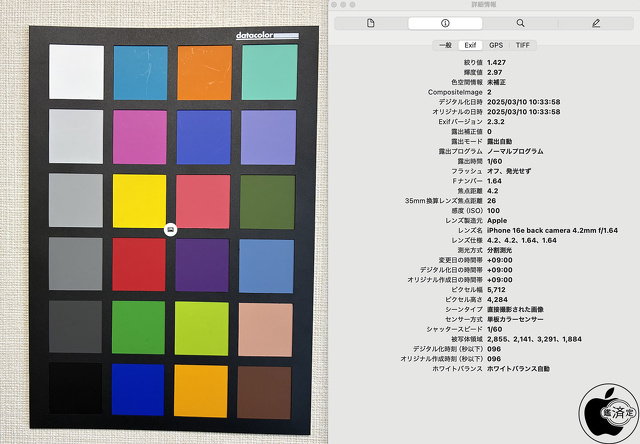Click the yellow color patch

139,199
